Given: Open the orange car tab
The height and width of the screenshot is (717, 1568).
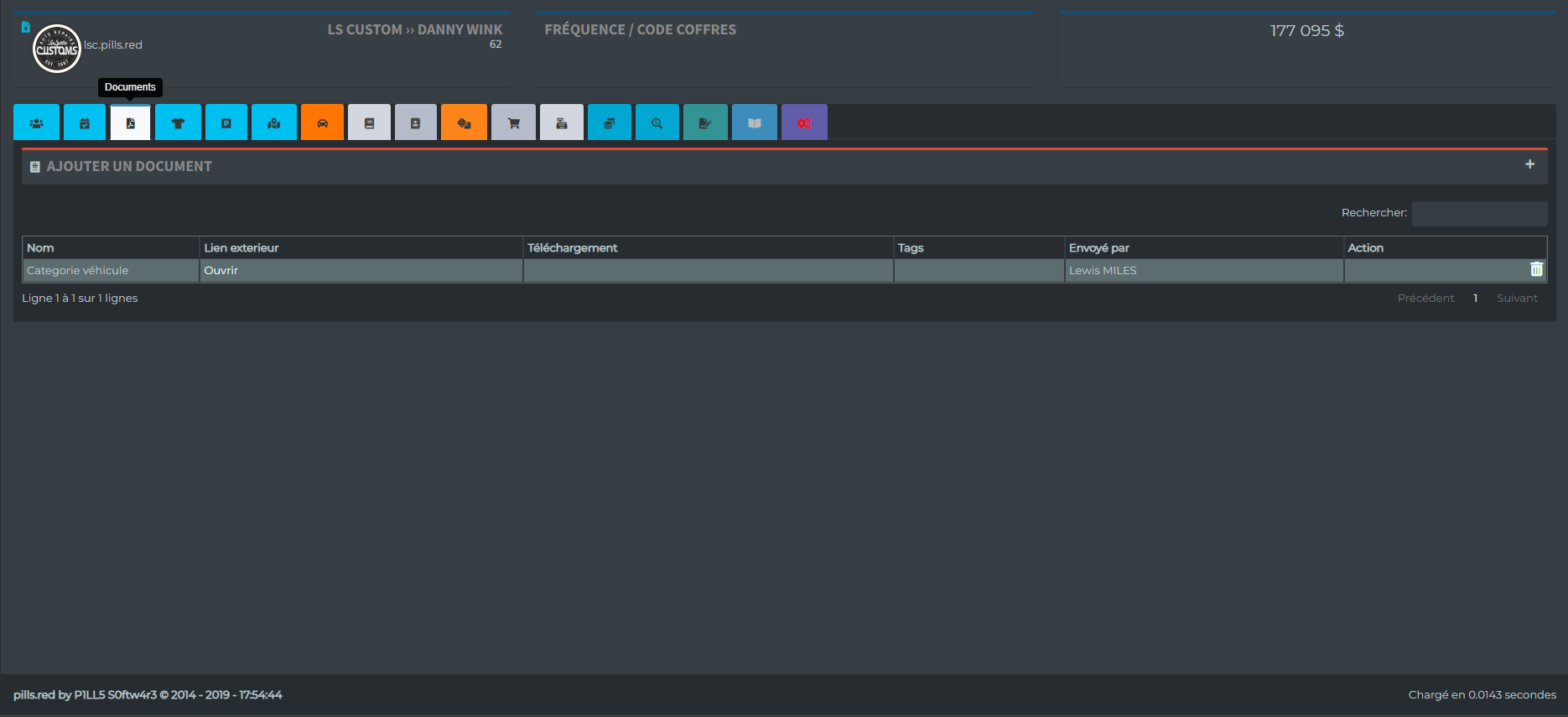Looking at the screenshot, I should [x=322, y=122].
